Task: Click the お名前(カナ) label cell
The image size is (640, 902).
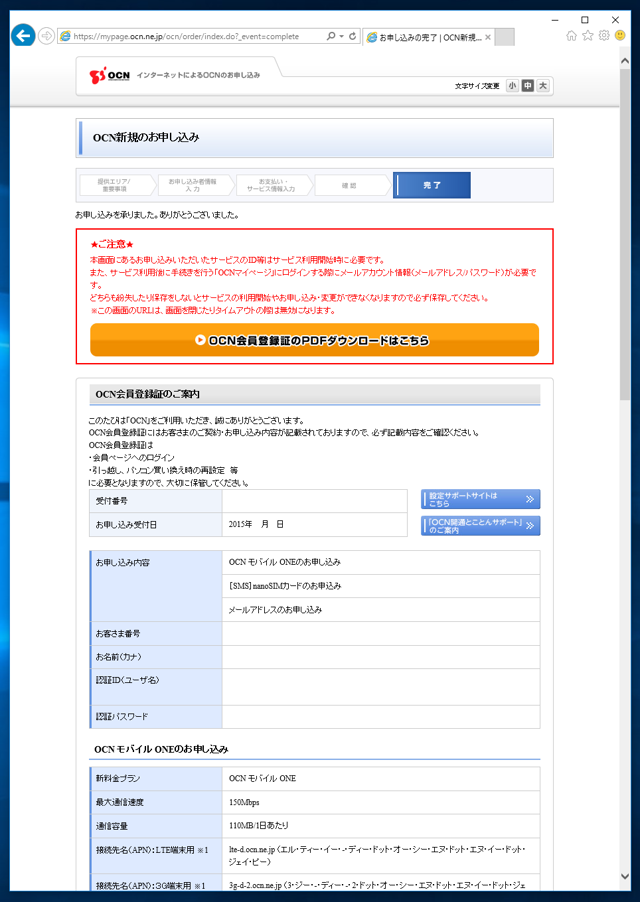Action: coord(156,657)
